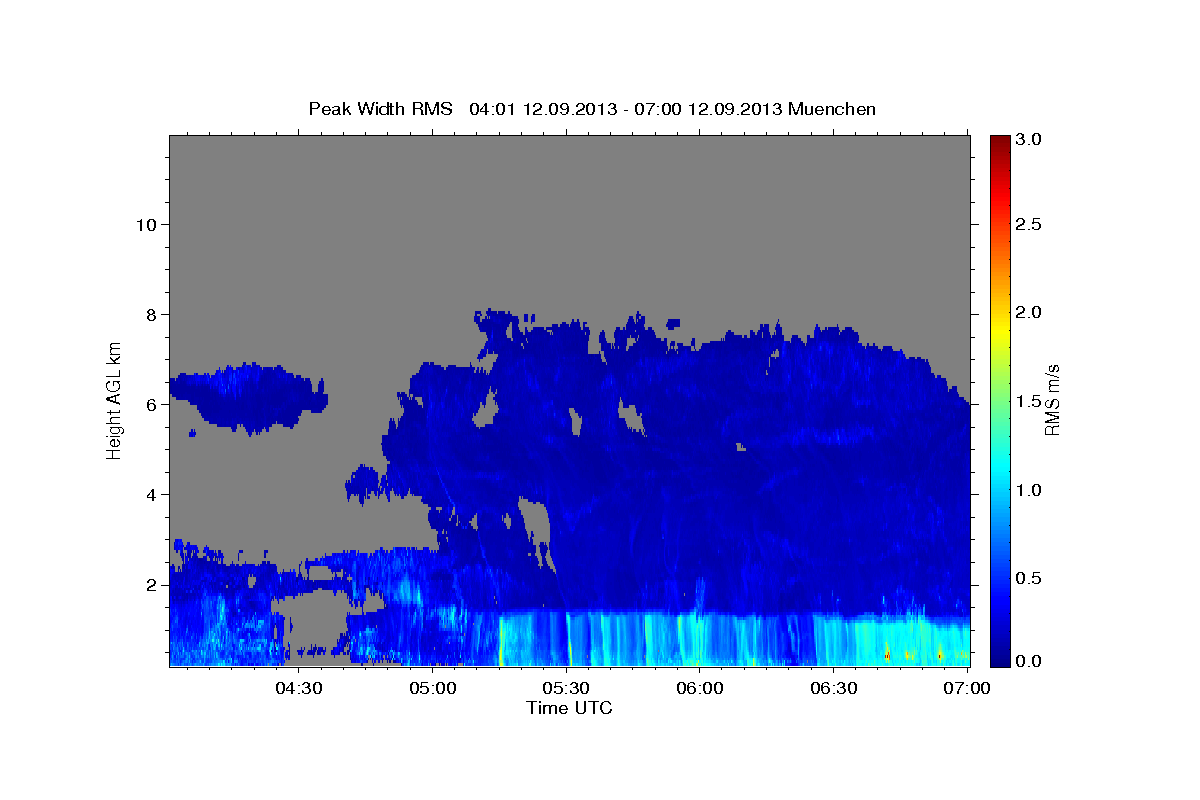Click the 'Time UTC' x-axis label
1200x800 pixels.
[569, 708]
